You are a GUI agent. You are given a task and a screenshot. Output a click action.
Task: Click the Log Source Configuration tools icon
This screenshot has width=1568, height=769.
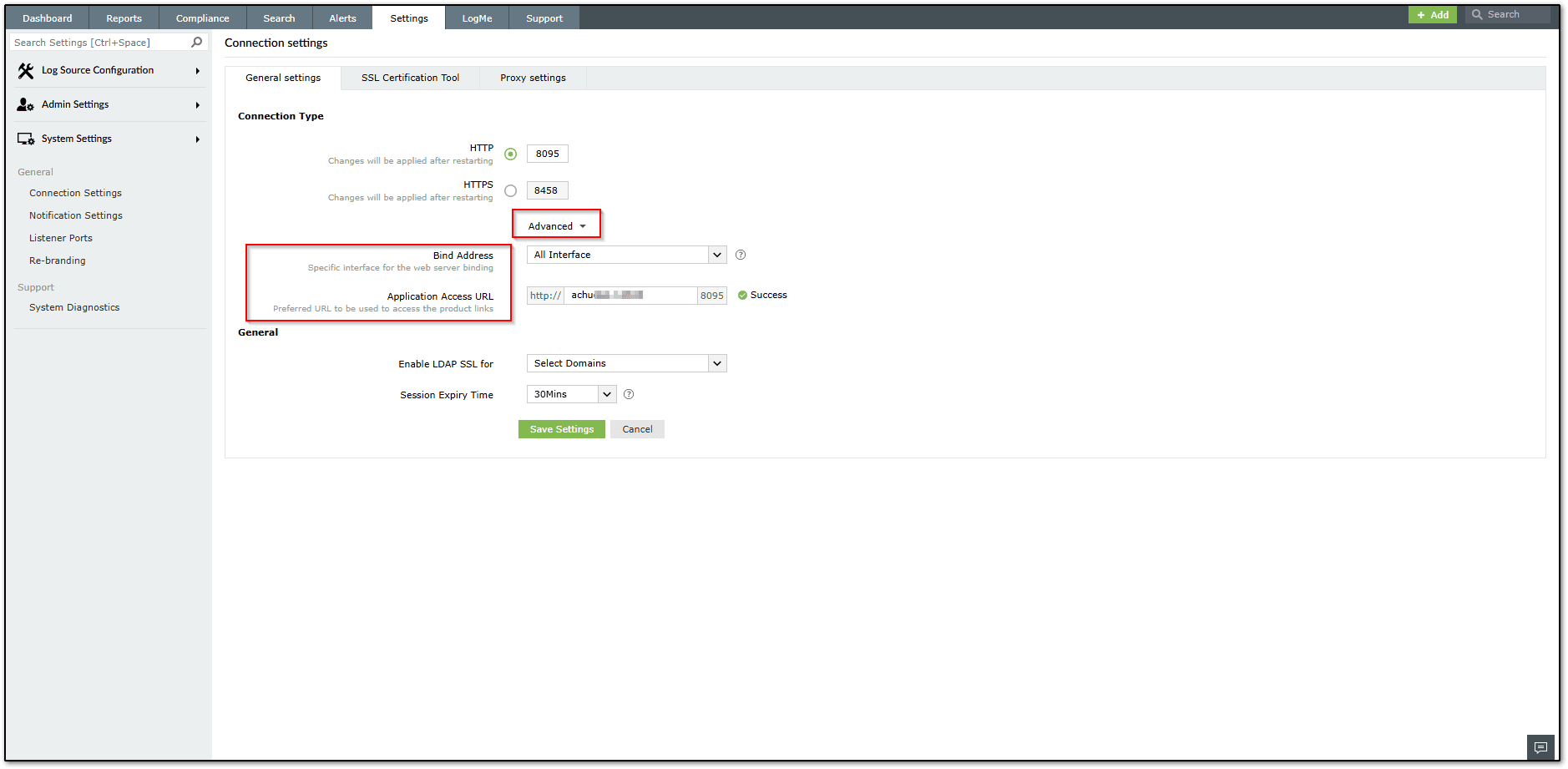(x=26, y=71)
